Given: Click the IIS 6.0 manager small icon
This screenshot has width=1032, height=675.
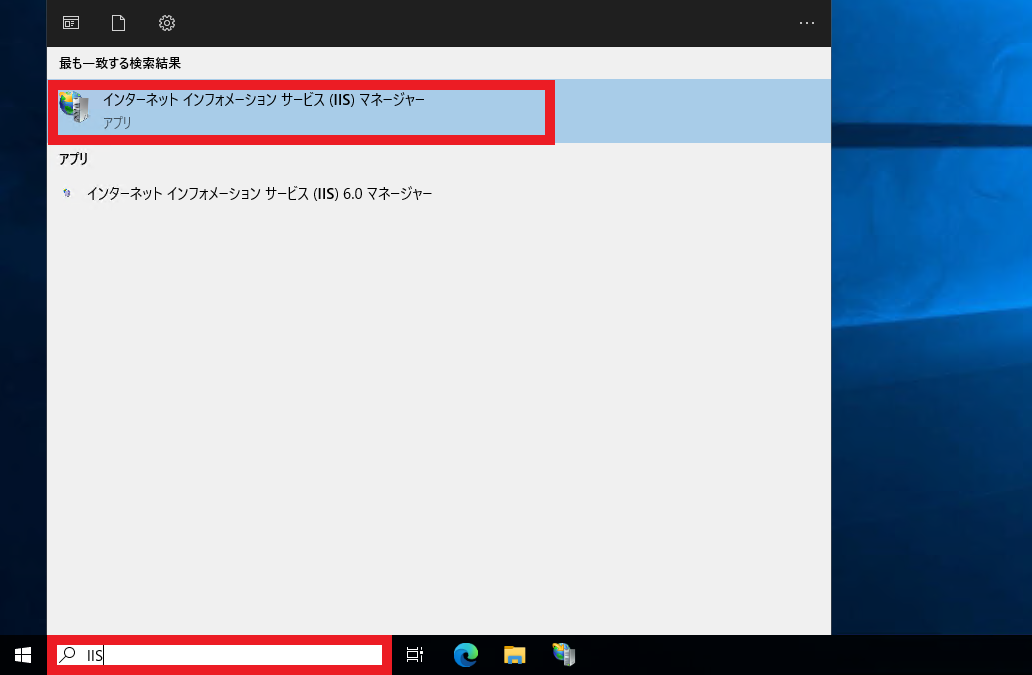Looking at the screenshot, I should point(66,193).
